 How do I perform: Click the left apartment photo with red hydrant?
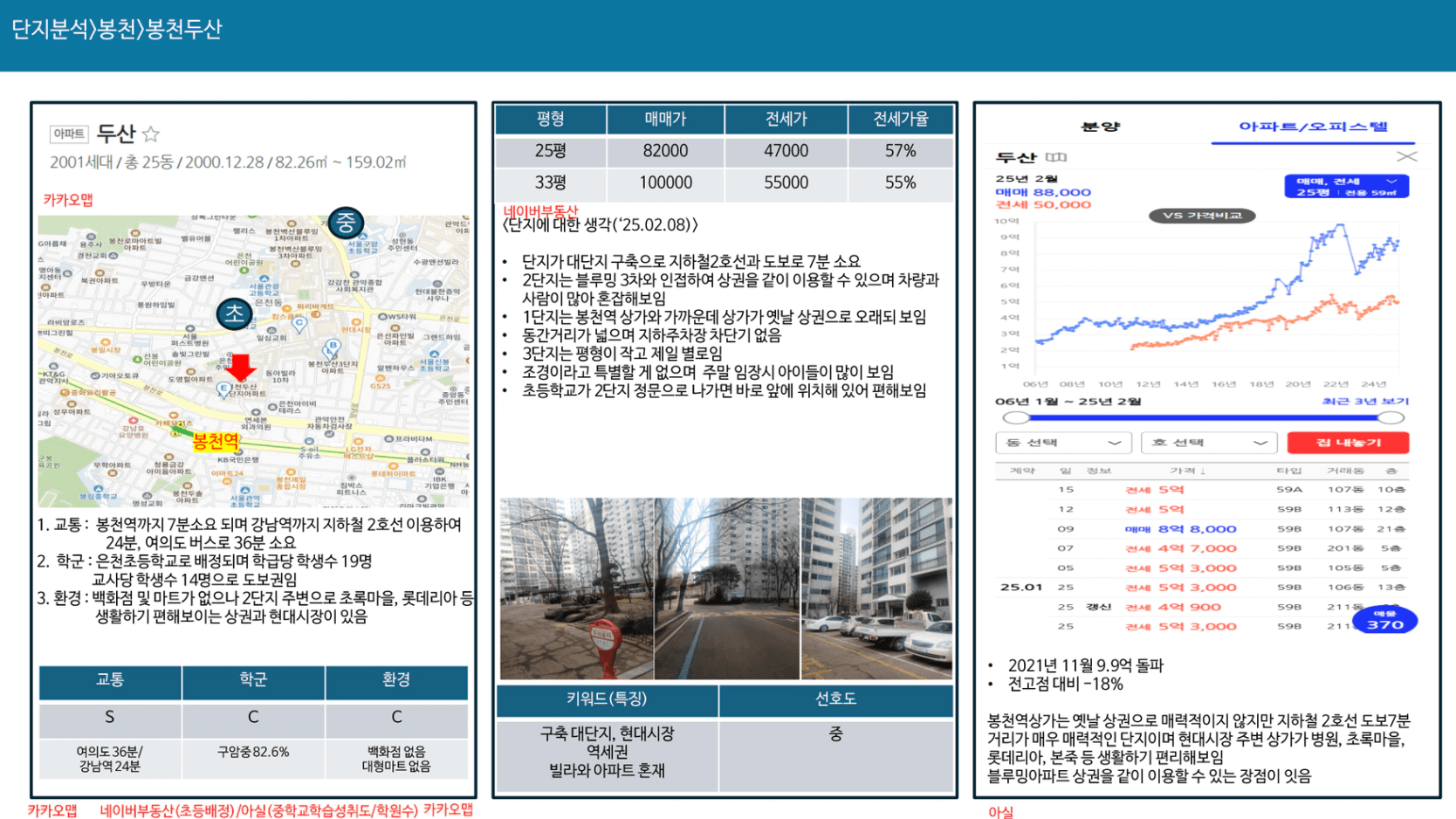[x=577, y=588]
